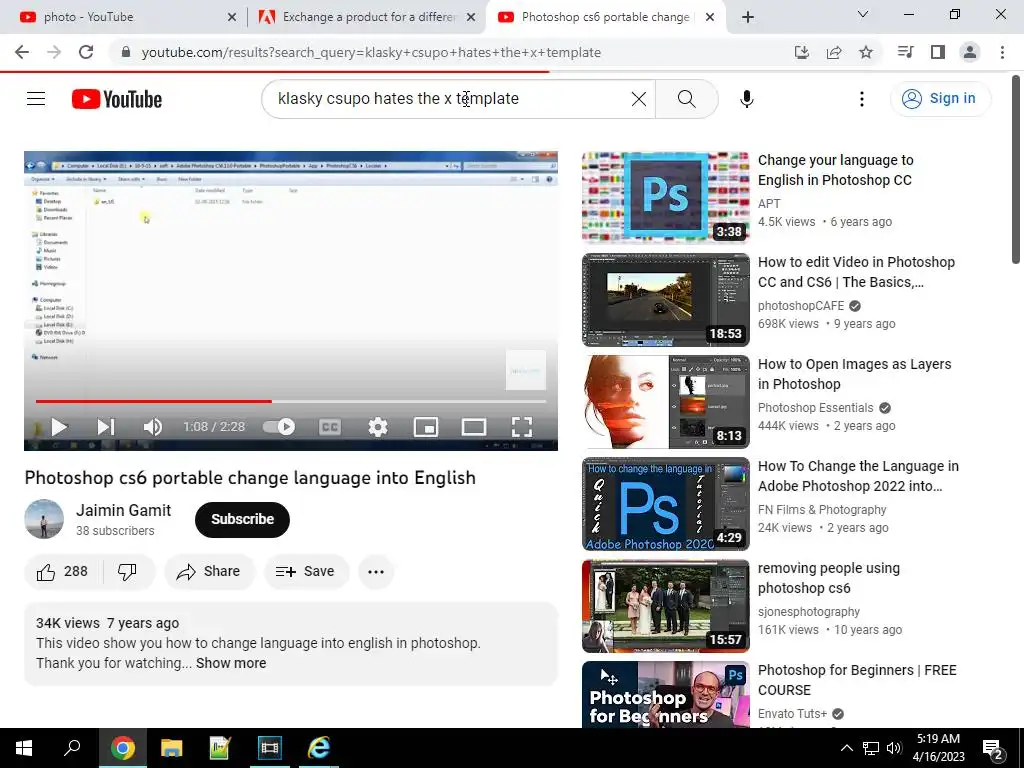
Task: Share this page icon in address bar
Action: coord(834,52)
